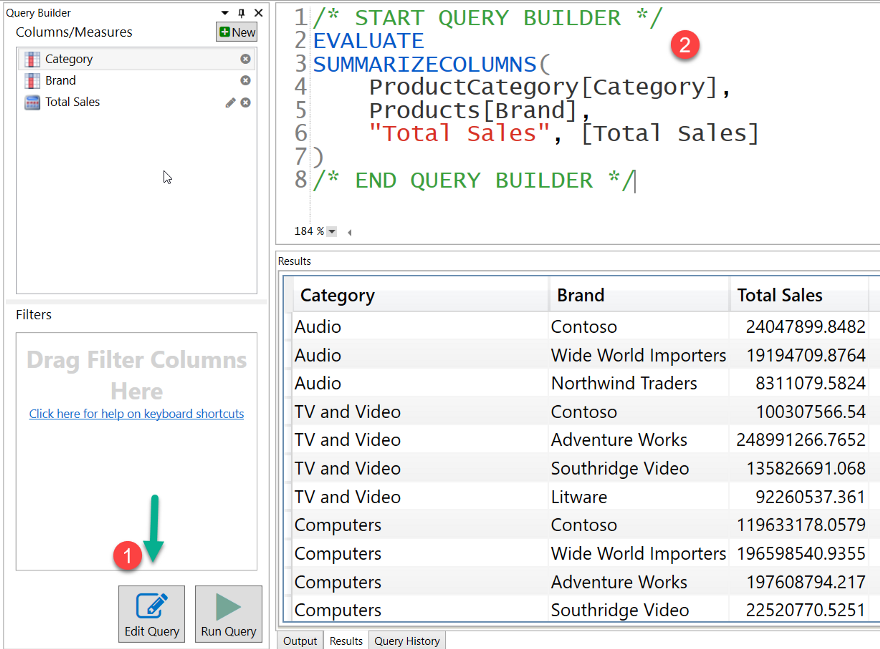Pin the Query Builder panel
Image resolution: width=880 pixels, height=649 pixels.
(x=241, y=12)
